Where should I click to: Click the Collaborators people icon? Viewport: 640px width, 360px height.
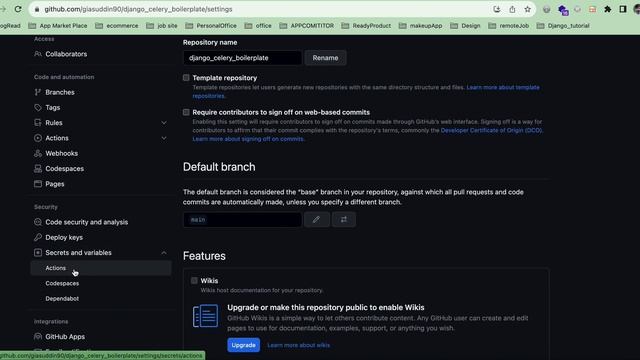coord(38,54)
